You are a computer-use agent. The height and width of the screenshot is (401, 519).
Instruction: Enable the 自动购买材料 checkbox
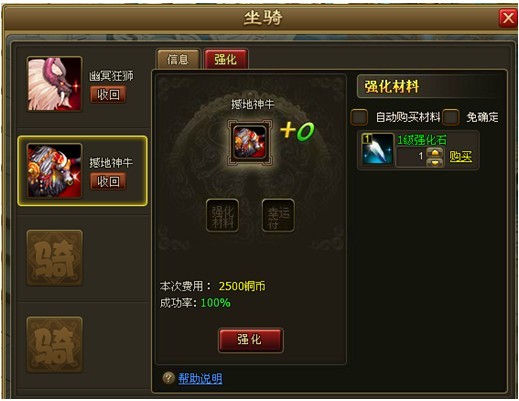click(x=359, y=117)
